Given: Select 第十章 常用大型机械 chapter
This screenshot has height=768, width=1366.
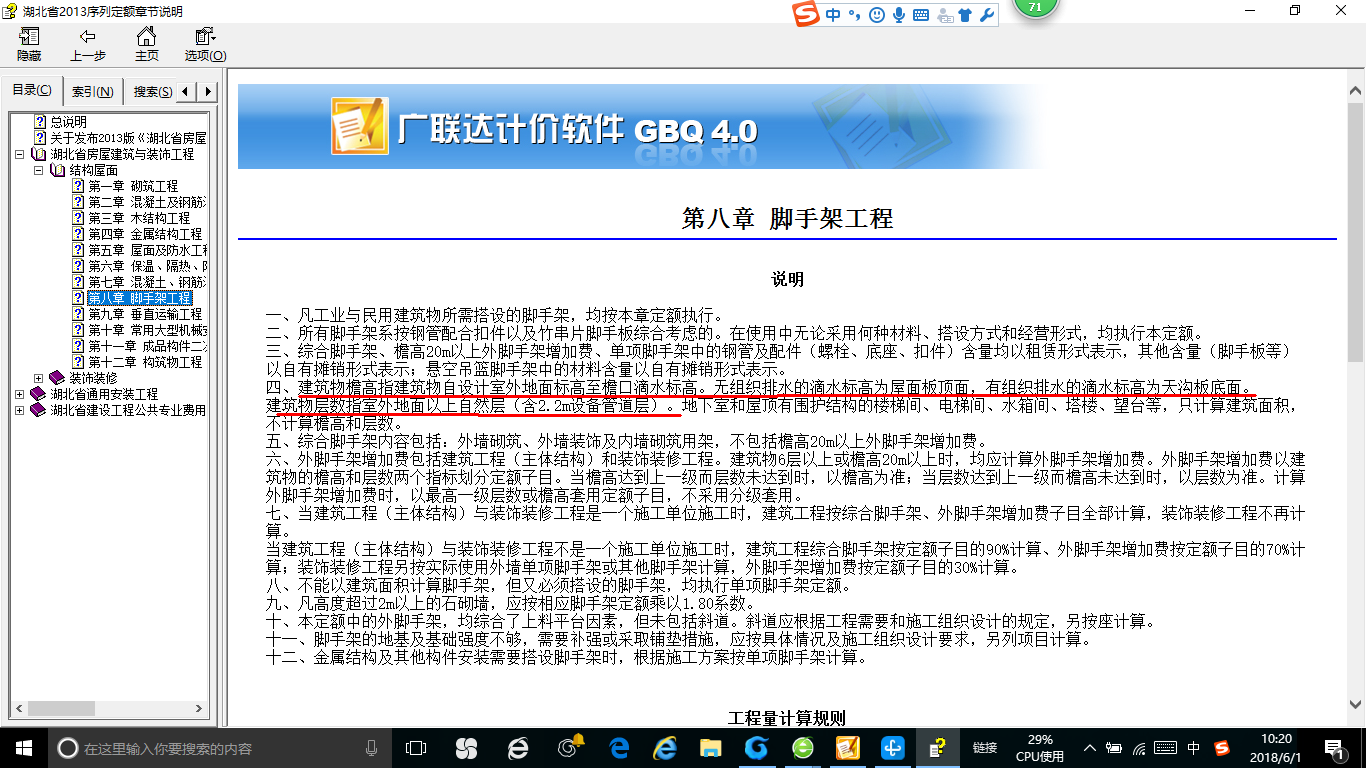Looking at the screenshot, I should tap(147, 330).
